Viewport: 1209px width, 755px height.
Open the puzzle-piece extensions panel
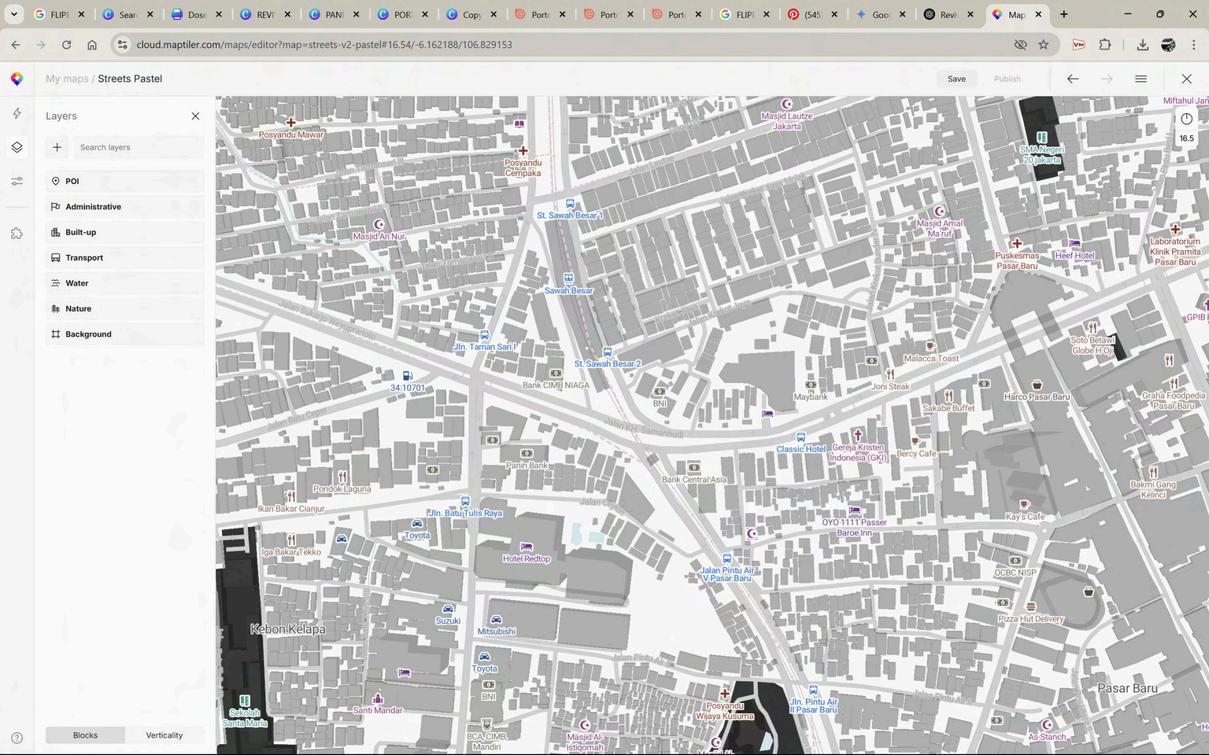[17, 233]
